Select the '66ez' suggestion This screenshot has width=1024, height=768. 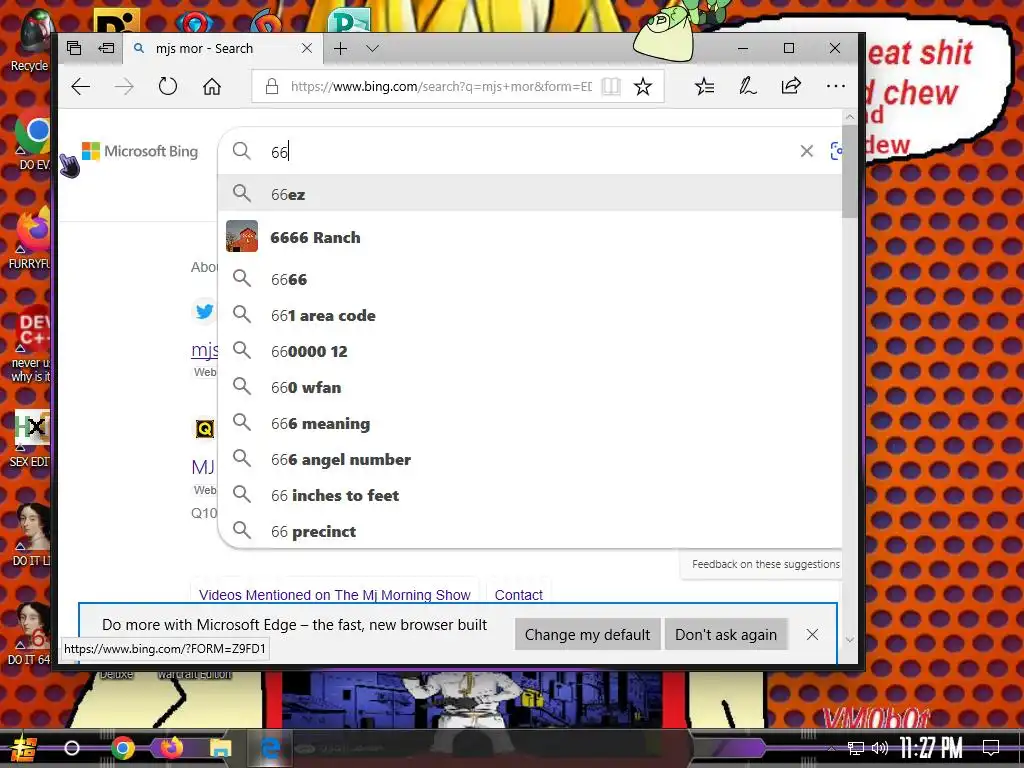pyautogui.click(x=530, y=194)
